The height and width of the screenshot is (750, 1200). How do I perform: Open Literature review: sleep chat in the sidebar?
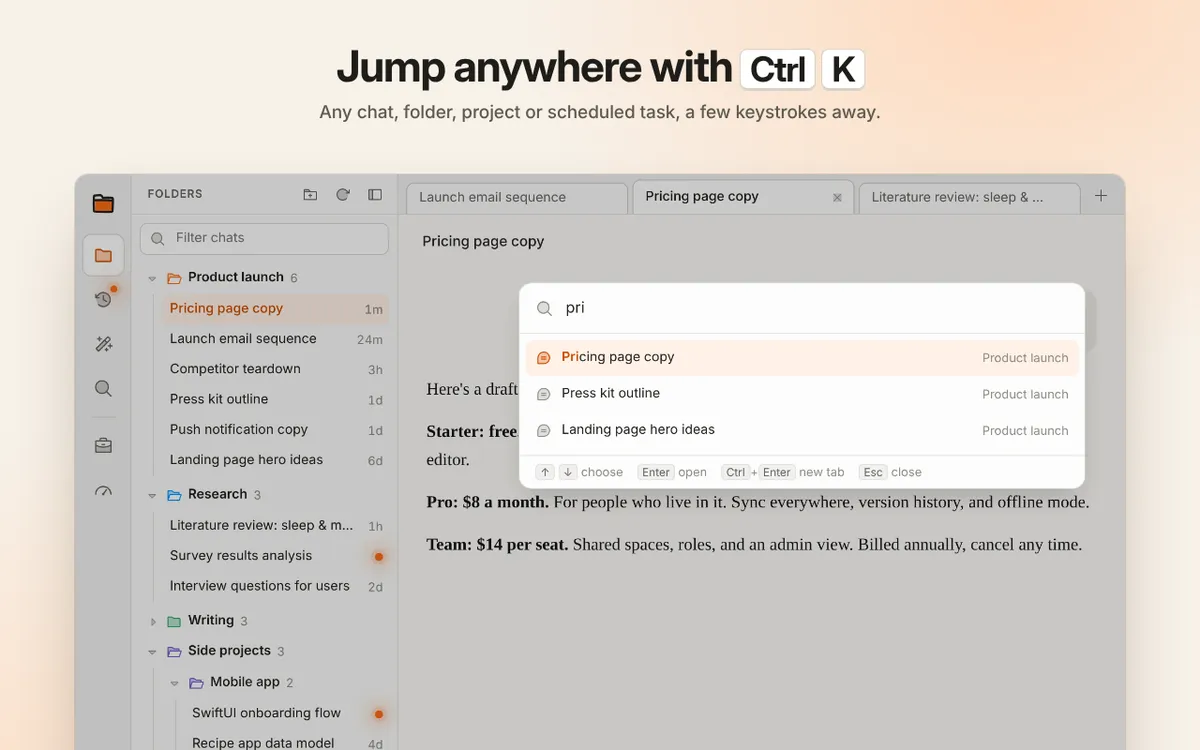[x=275, y=525]
